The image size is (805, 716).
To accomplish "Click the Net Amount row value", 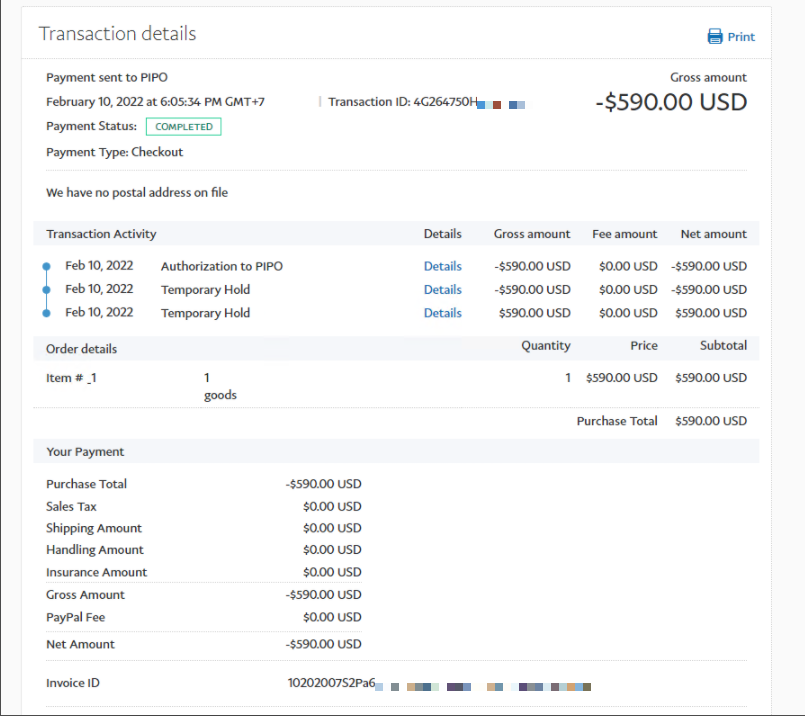I will pyautogui.click(x=324, y=644).
